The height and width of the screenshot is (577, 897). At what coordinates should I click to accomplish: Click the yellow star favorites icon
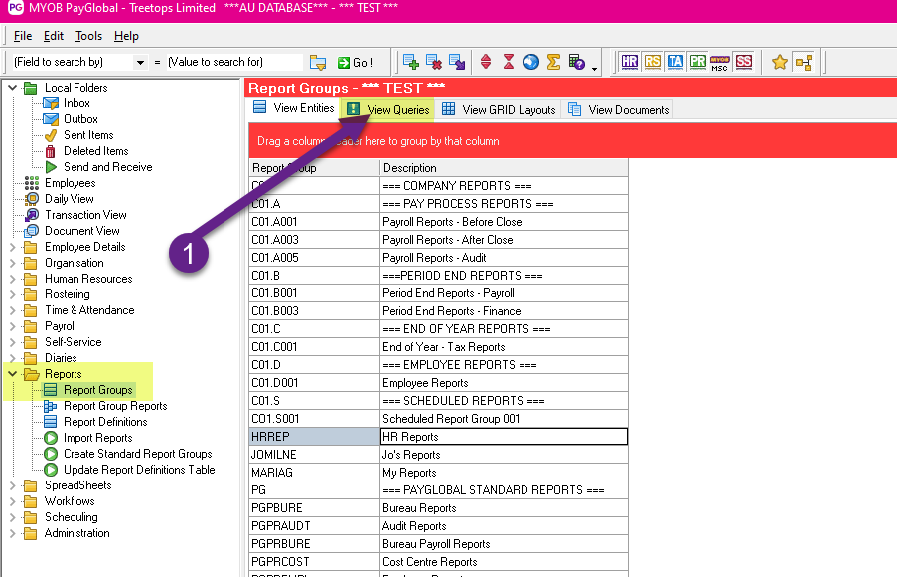tap(780, 62)
